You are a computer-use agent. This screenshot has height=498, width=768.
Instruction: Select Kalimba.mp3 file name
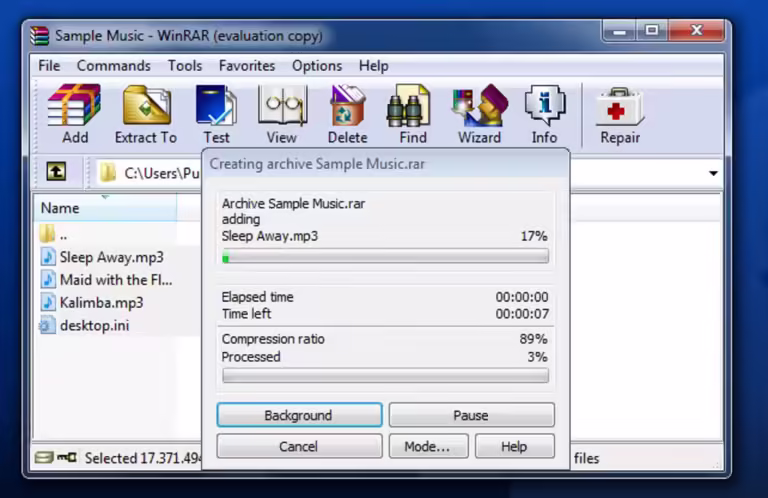click(101, 303)
